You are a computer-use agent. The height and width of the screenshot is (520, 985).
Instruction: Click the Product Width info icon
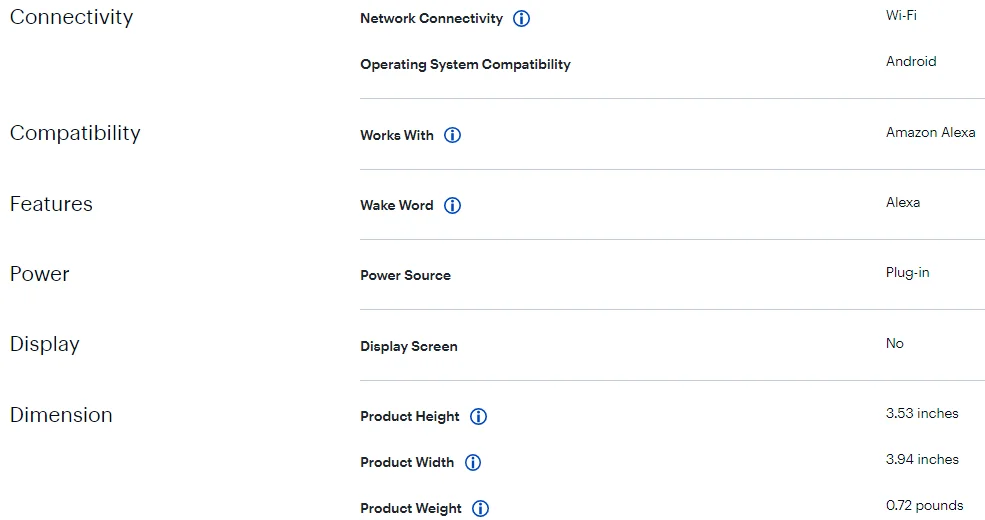click(473, 463)
